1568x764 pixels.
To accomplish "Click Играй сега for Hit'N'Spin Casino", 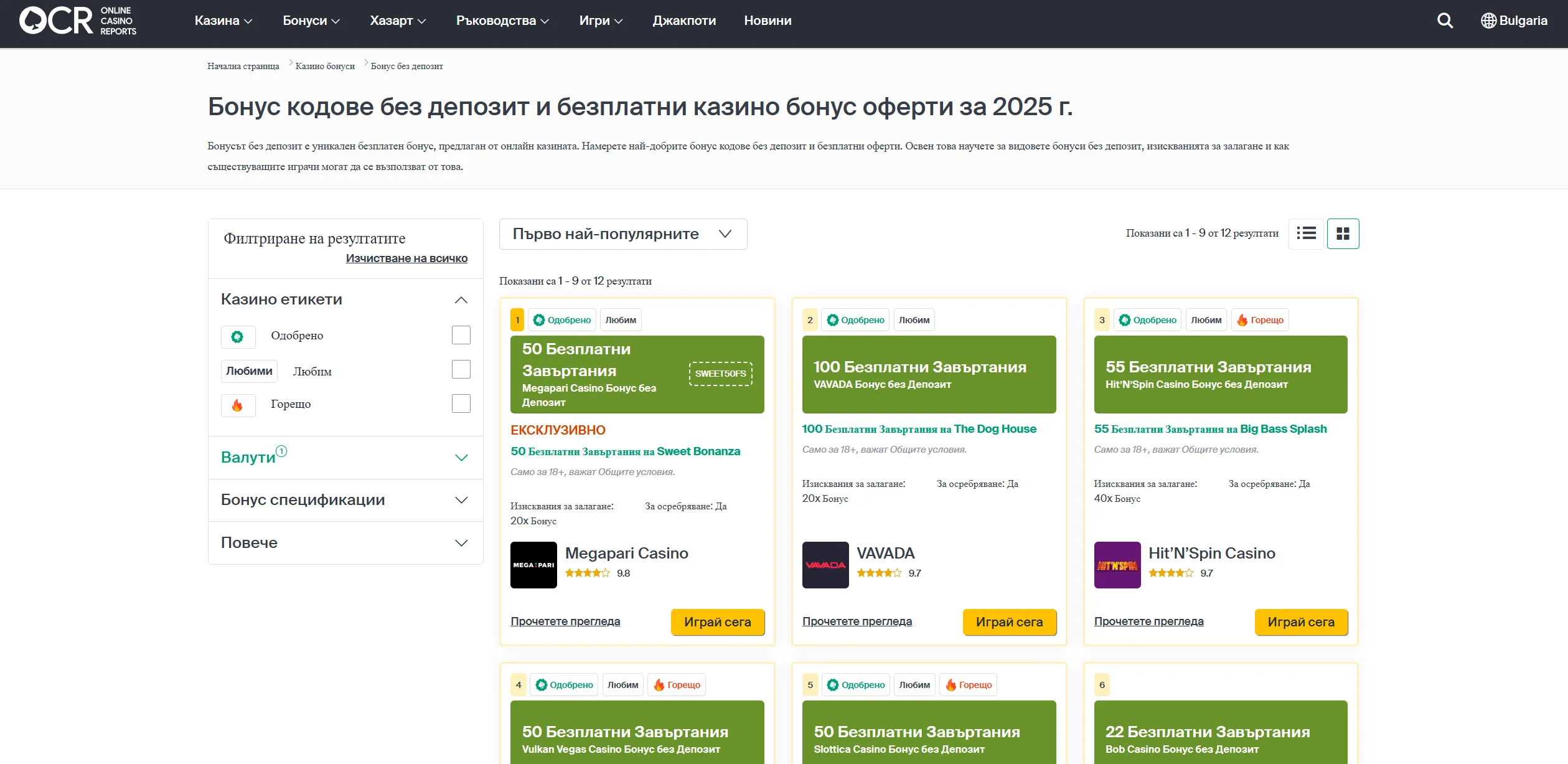I will 1301,622.
